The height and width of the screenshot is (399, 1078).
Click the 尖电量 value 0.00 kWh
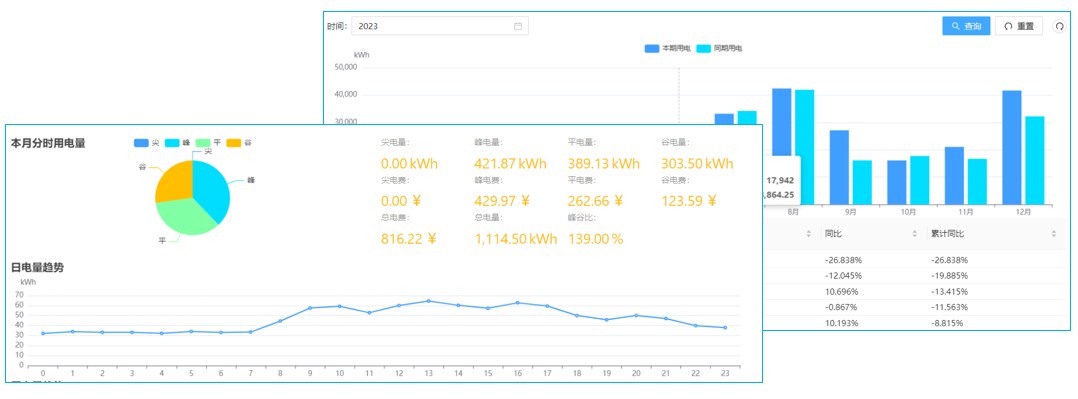coord(409,164)
